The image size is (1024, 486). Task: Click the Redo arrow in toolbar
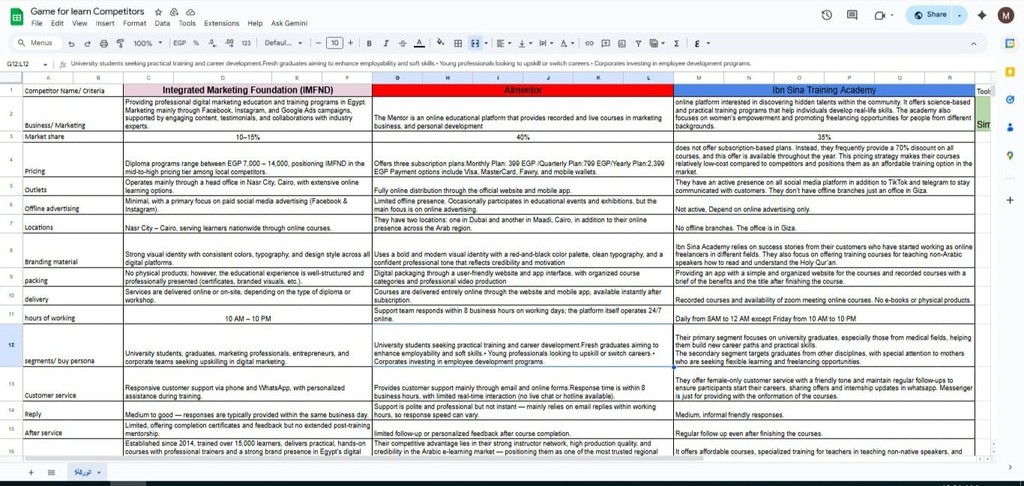click(x=87, y=43)
